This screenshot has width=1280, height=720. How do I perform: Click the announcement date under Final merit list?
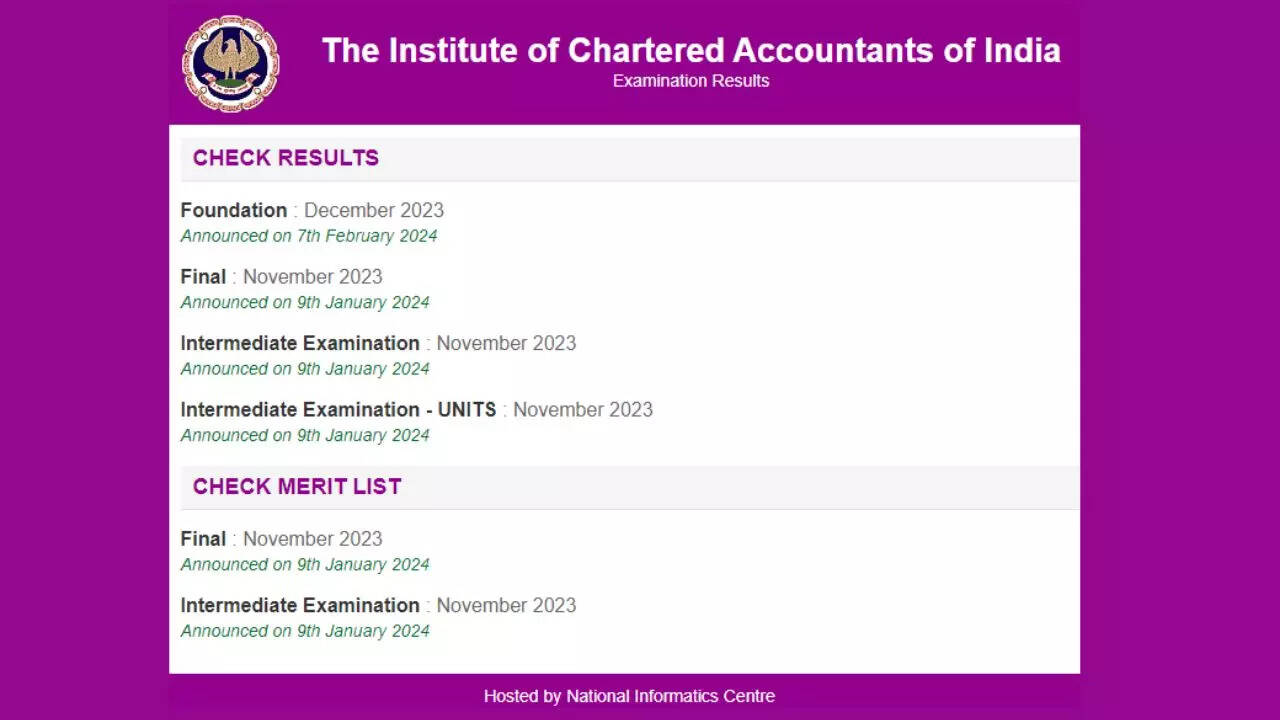[x=305, y=564]
